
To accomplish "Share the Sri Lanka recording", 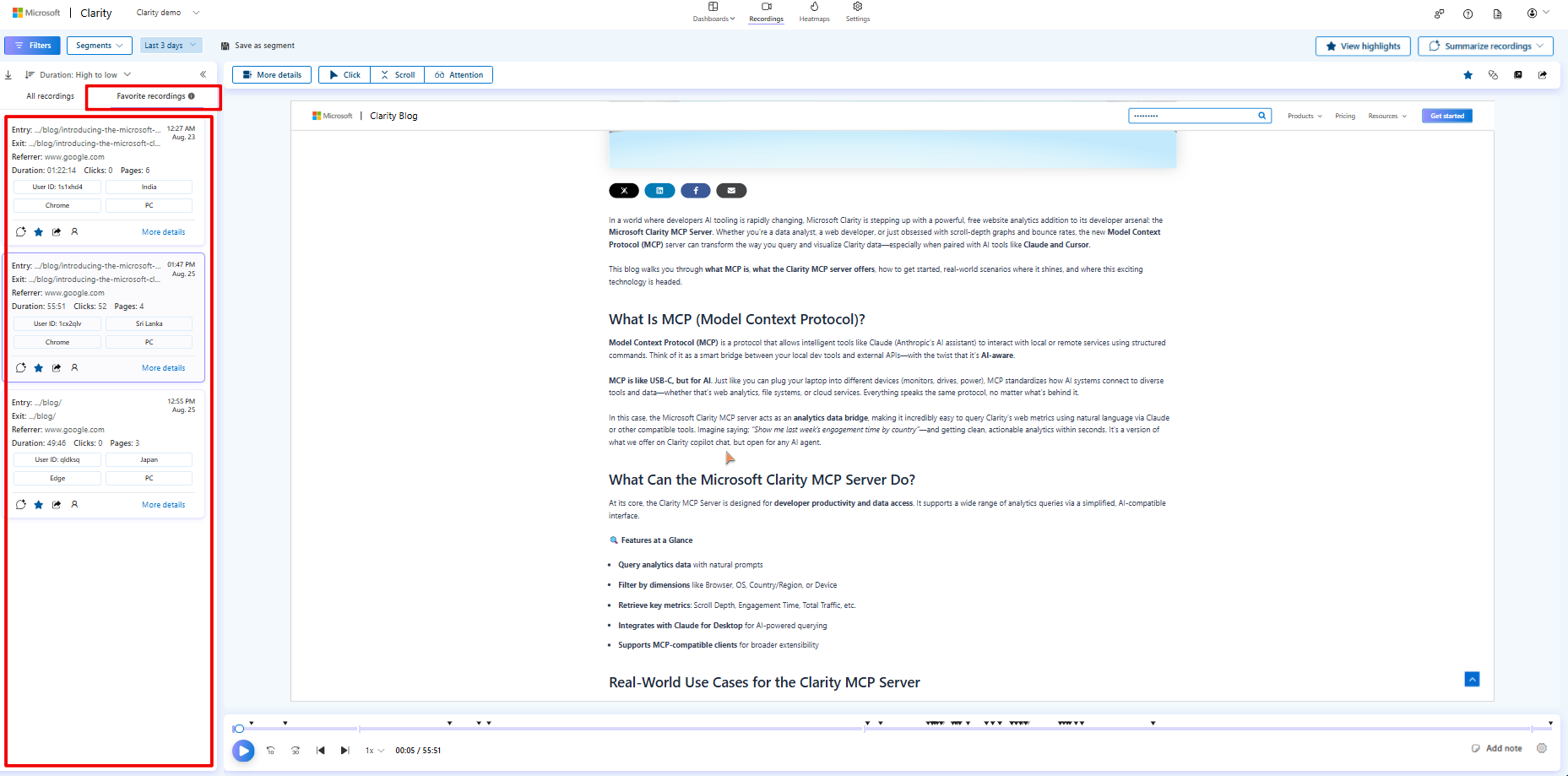I will [57, 367].
